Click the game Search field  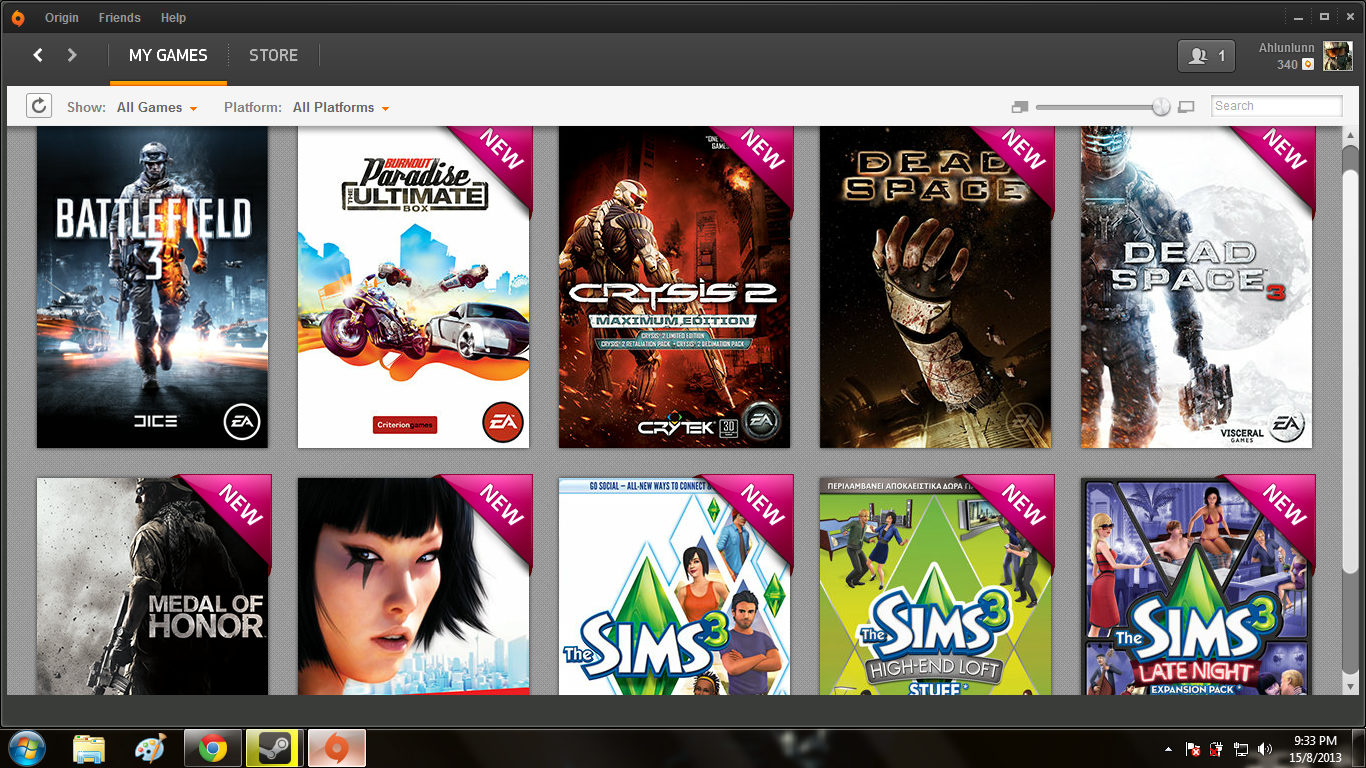tap(1277, 106)
